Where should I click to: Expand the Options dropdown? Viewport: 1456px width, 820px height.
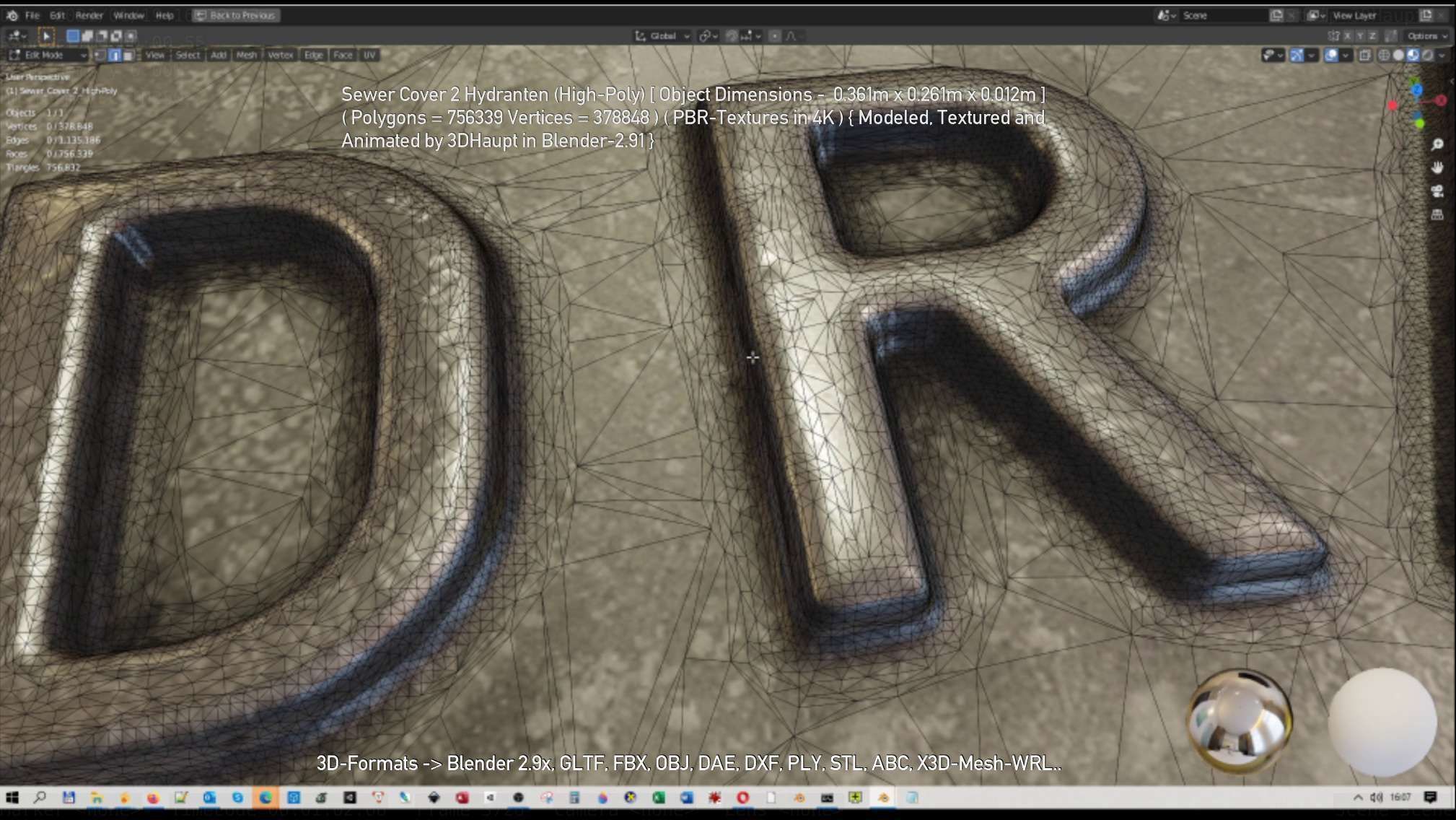click(1426, 35)
